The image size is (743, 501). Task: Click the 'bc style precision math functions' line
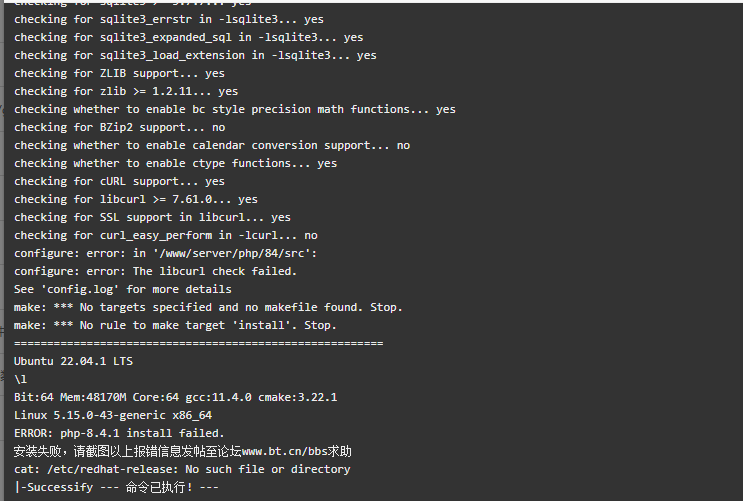(x=235, y=109)
